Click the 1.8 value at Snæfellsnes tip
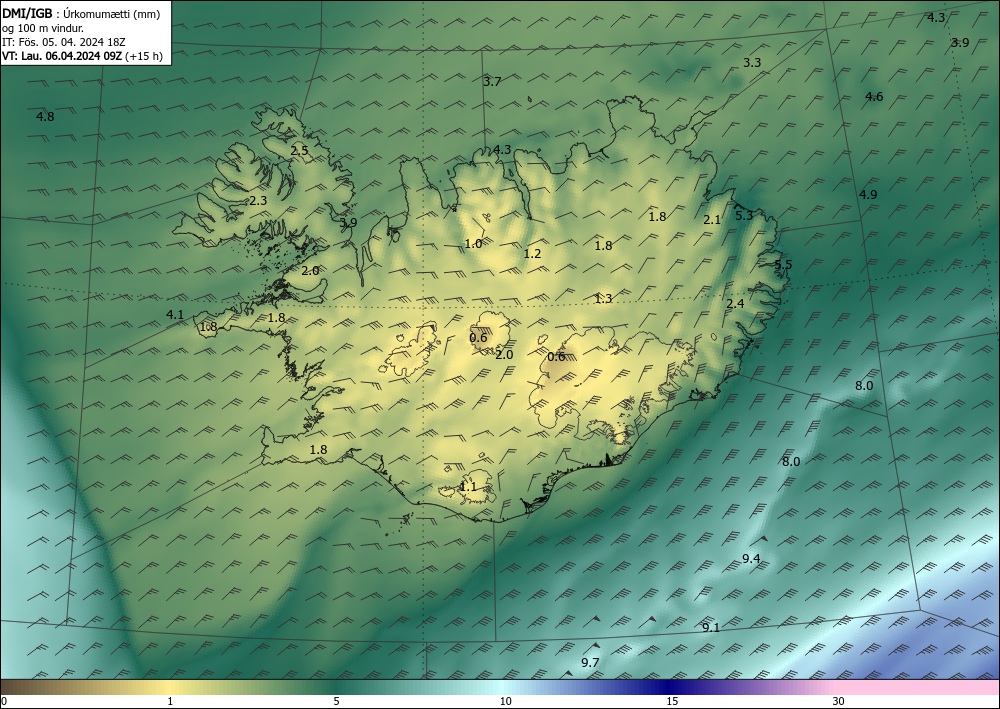This screenshot has width=1000, height=709. coord(209,327)
